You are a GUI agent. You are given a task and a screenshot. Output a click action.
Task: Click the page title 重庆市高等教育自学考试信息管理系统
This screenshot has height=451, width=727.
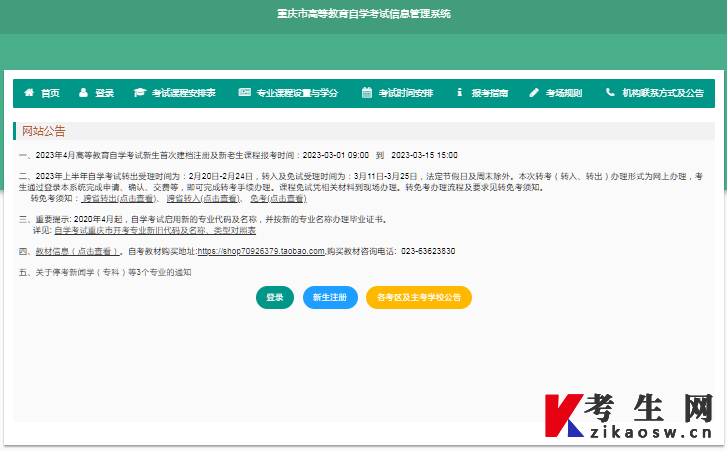tap(364, 14)
